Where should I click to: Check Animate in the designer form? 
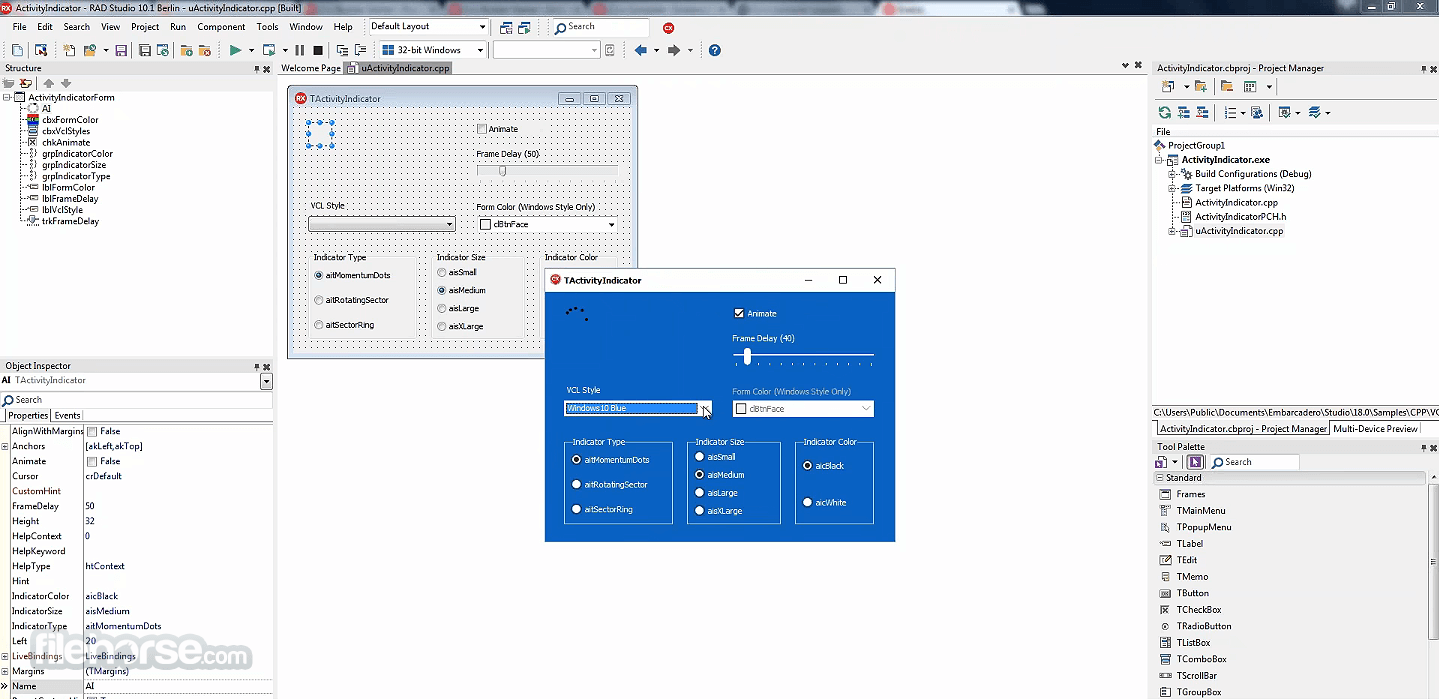coord(482,129)
